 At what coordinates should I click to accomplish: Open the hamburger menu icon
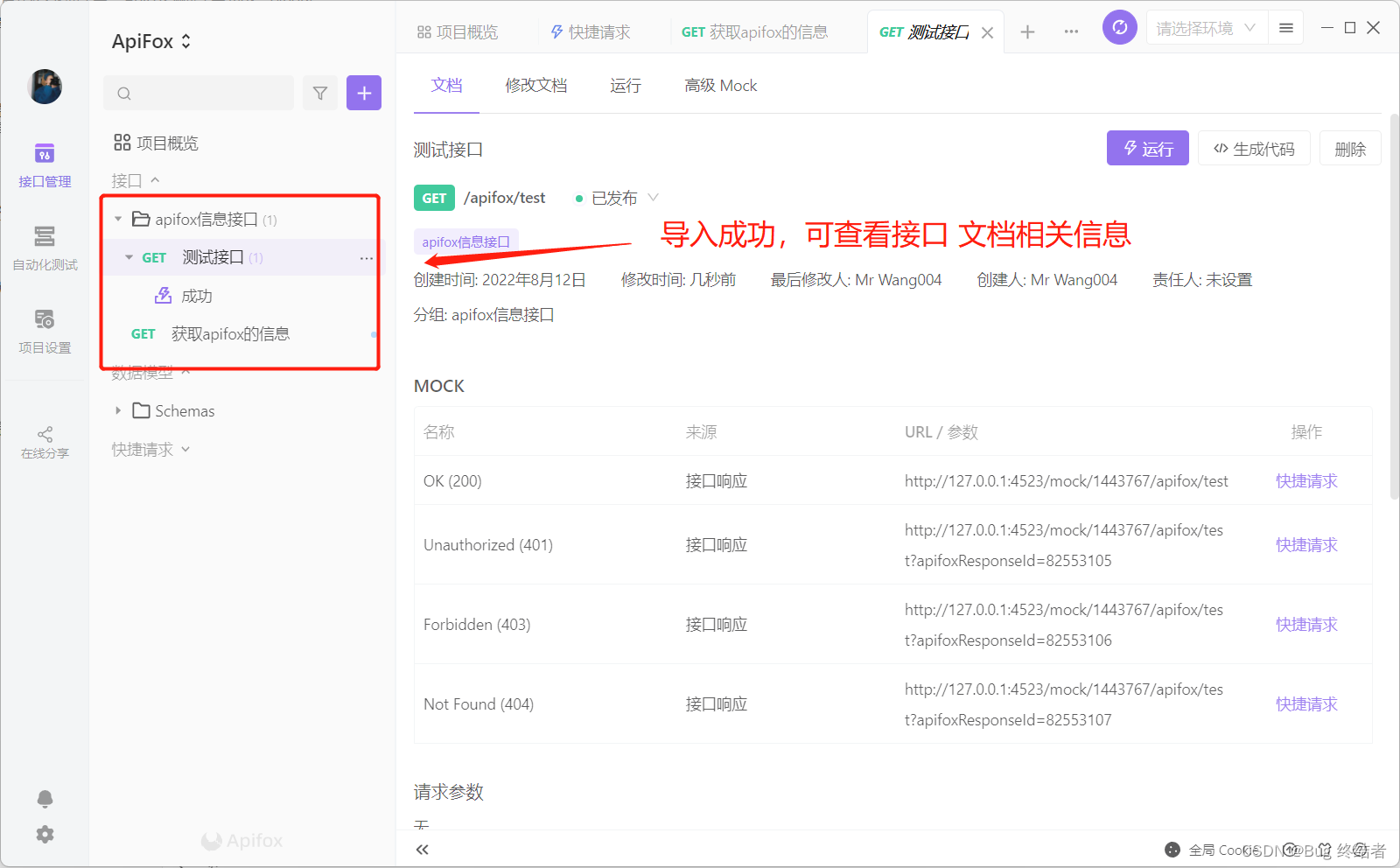[1286, 28]
